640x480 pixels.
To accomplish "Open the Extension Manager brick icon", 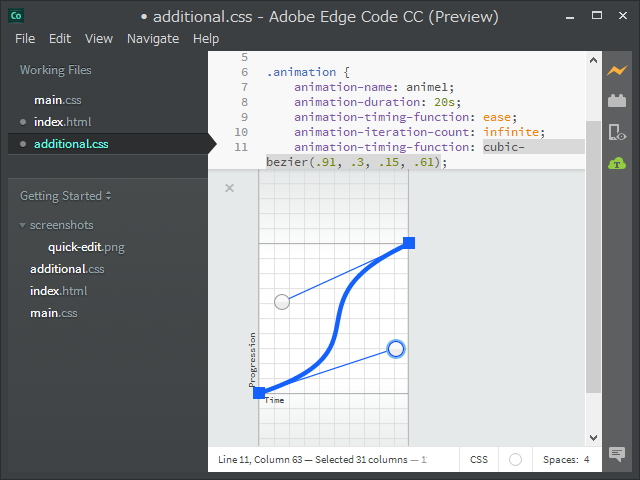I will (617, 100).
